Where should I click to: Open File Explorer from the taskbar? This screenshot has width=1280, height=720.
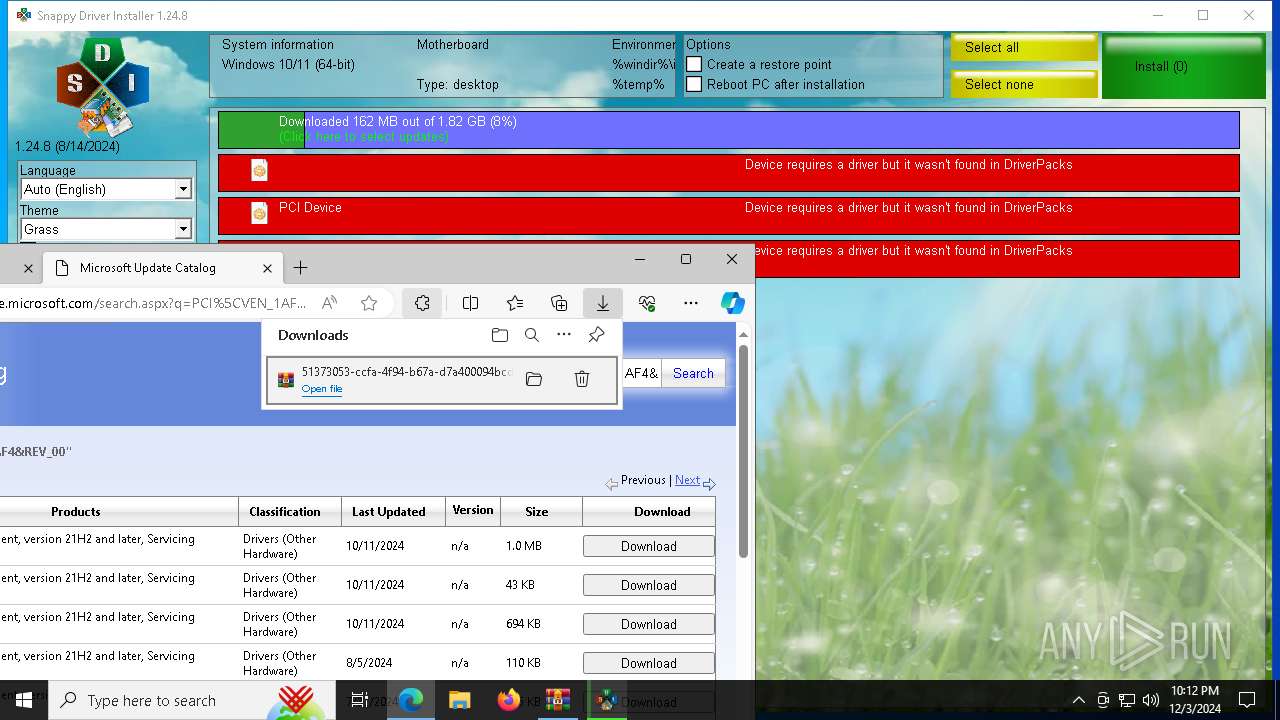[459, 700]
